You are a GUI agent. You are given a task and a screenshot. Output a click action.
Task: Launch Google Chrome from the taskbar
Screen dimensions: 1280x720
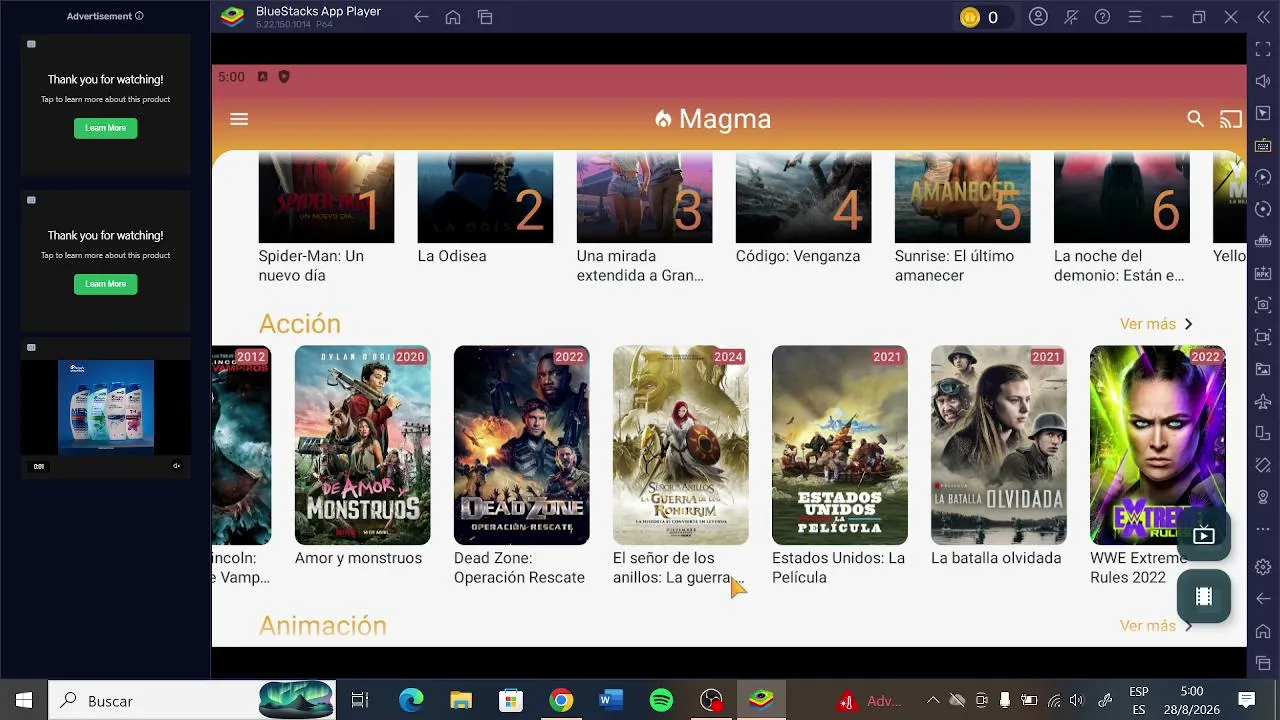[x=561, y=700]
